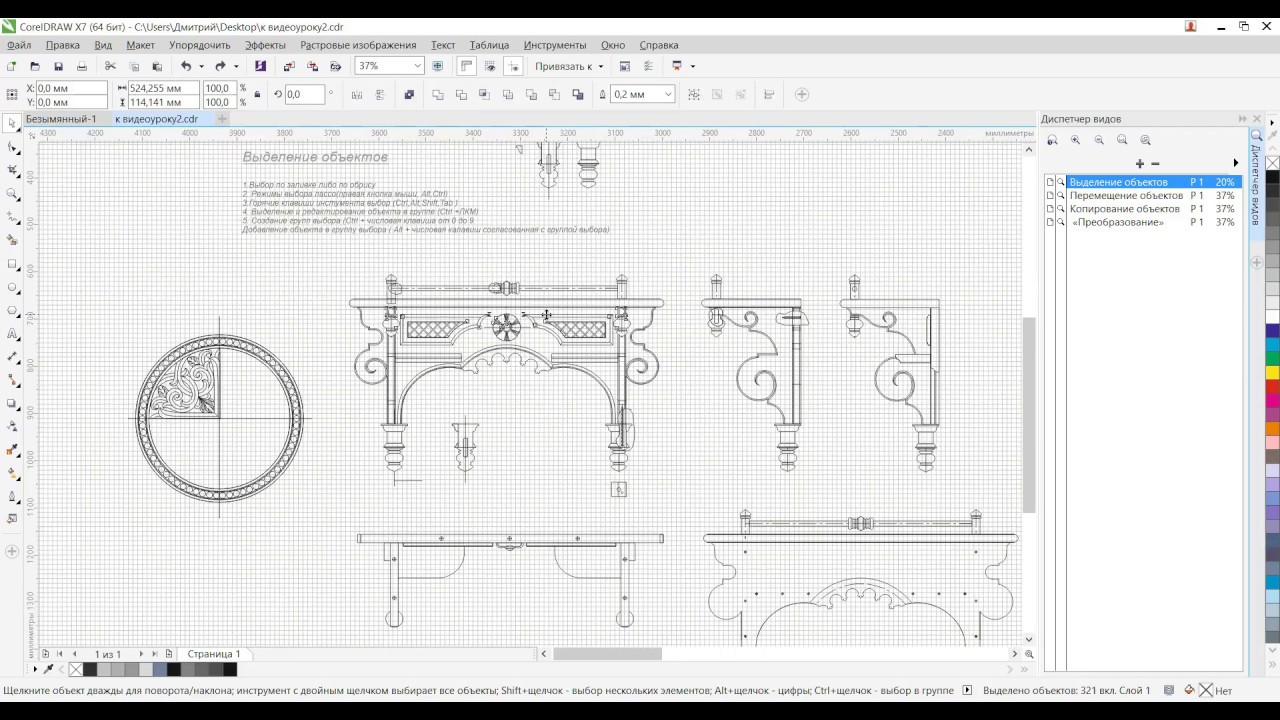1280x720 pixels.
Task: Click the Open file icon
Action: click(x=35, y=66)
